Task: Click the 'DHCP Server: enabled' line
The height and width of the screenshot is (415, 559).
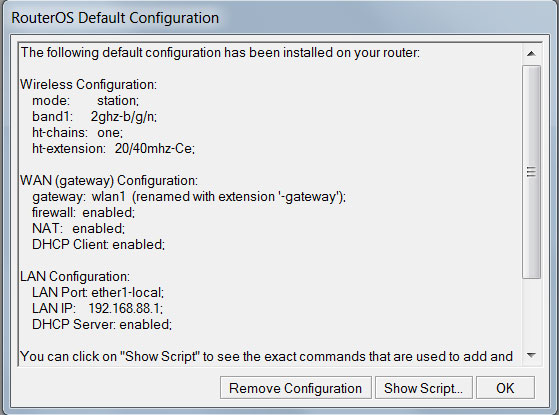Action: point(102,324)
